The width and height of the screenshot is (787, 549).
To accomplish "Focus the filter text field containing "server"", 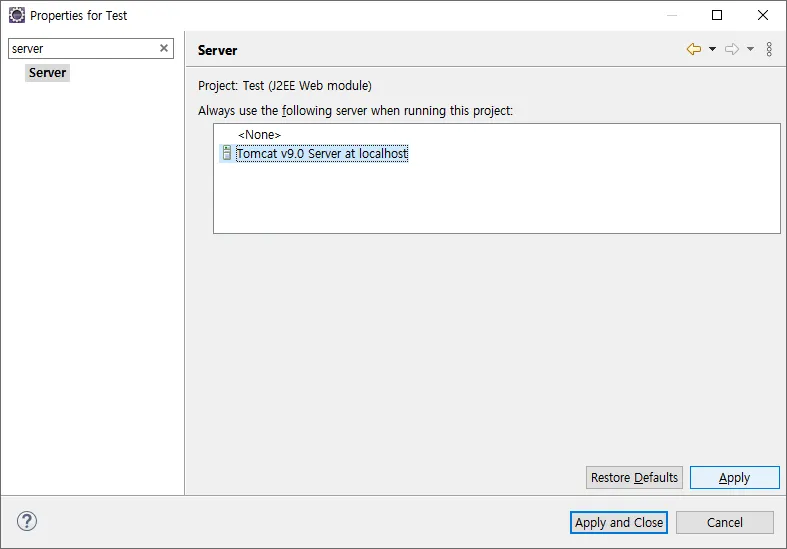I will coord(80,48).
